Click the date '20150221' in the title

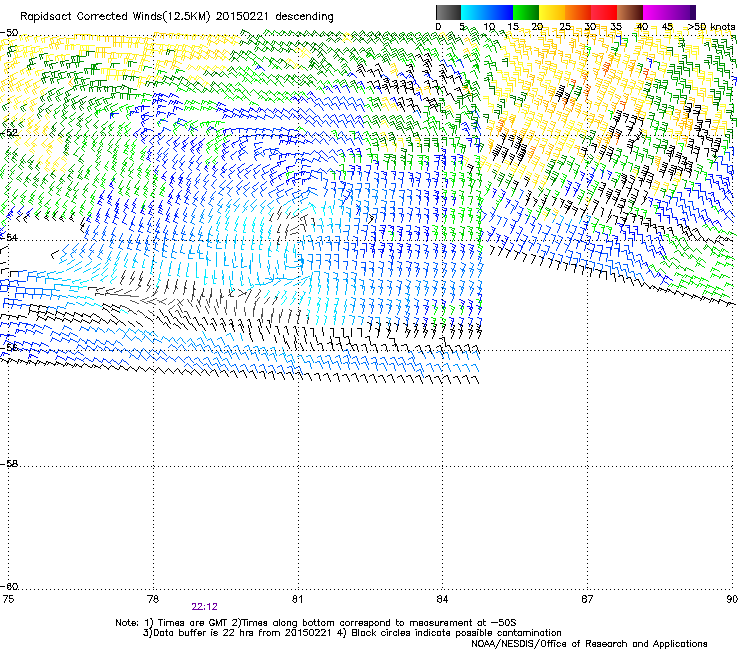click(x=242, y=17)
